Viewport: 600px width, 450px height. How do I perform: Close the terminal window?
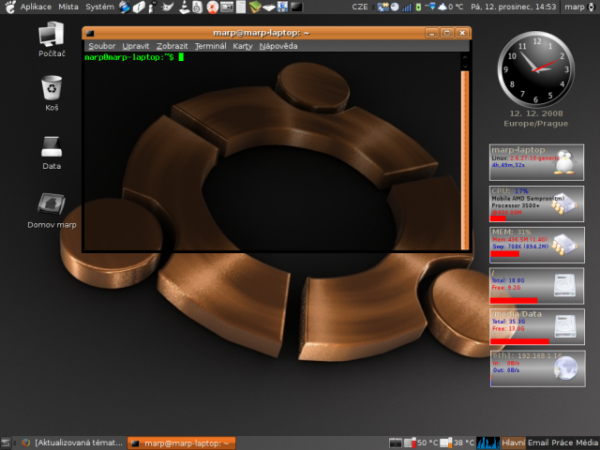pyautogui.click(x=462, y=33)
